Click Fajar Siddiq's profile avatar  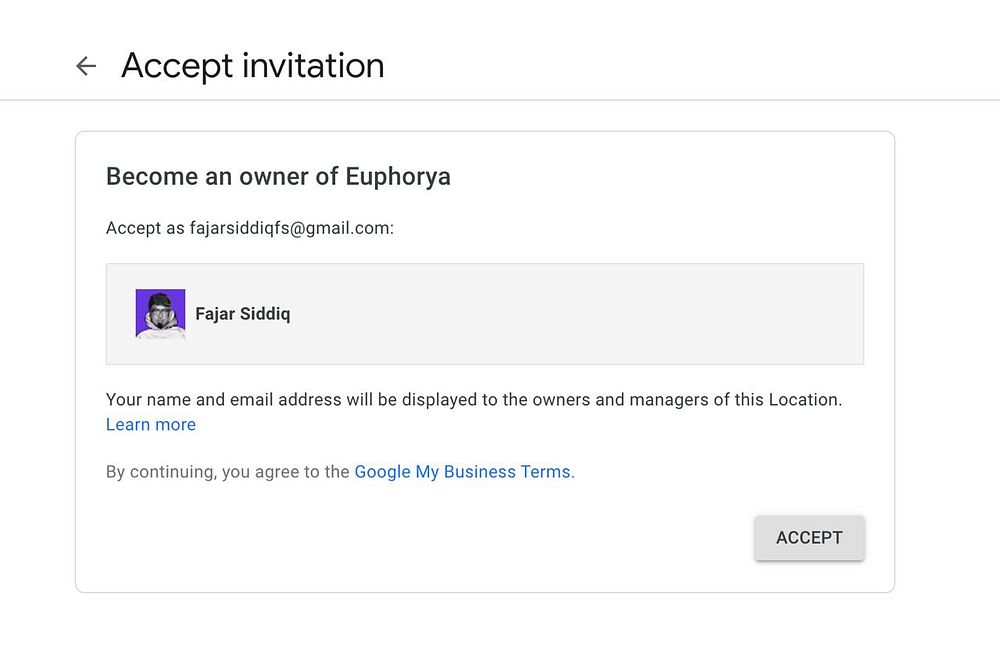pos(160,314)
